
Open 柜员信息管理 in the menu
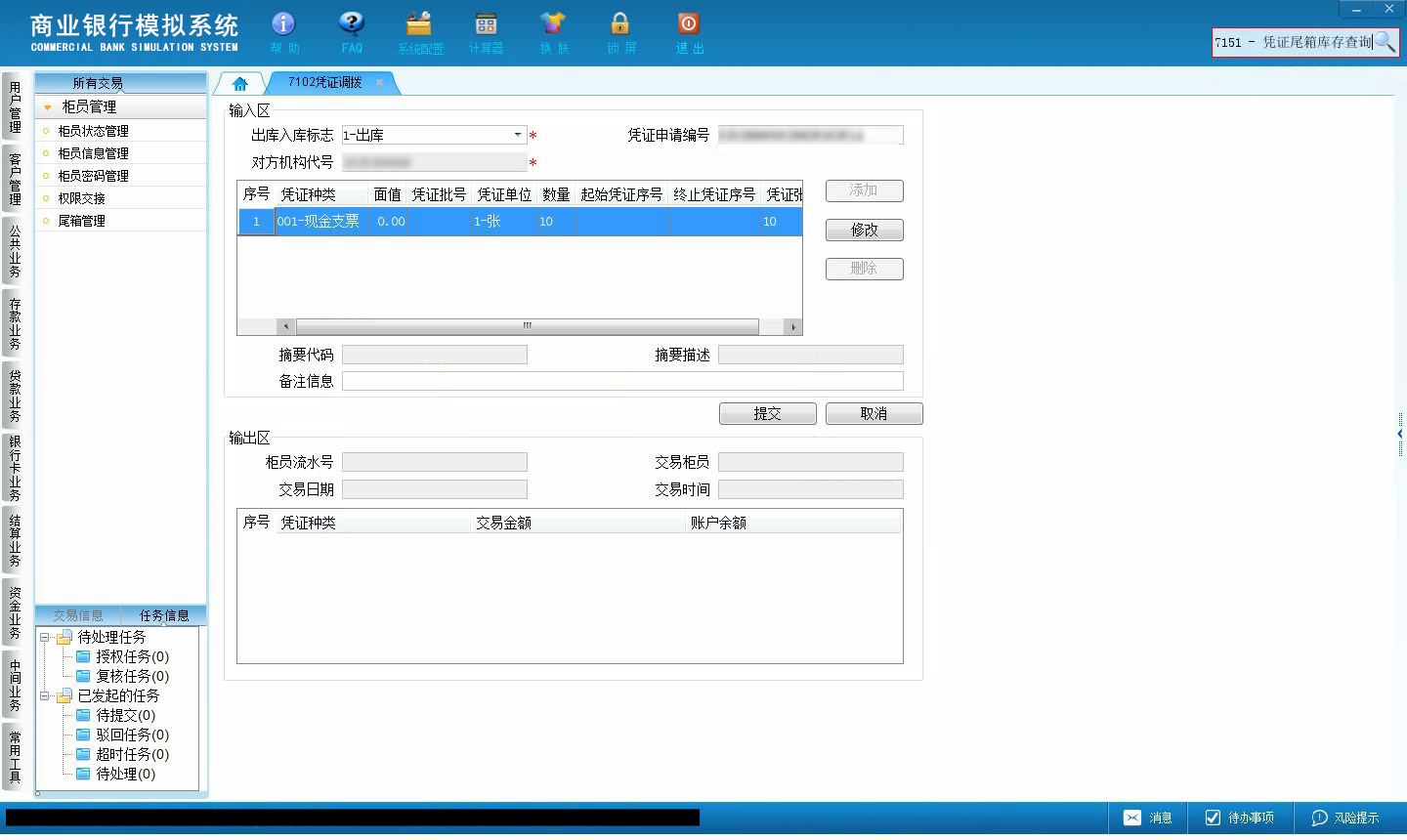[x=93, y=153]
